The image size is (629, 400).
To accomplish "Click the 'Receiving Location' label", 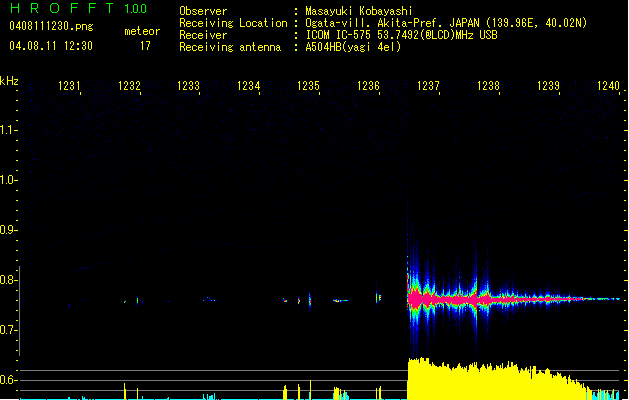I will pos(233,23).
